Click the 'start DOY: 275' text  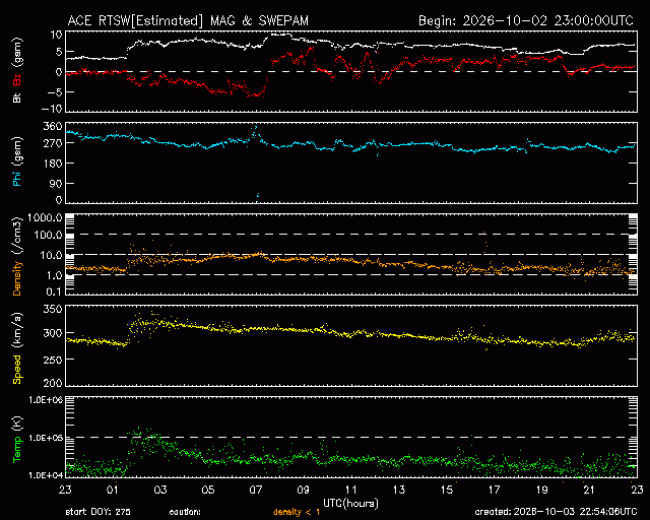[x=98, y=512]
